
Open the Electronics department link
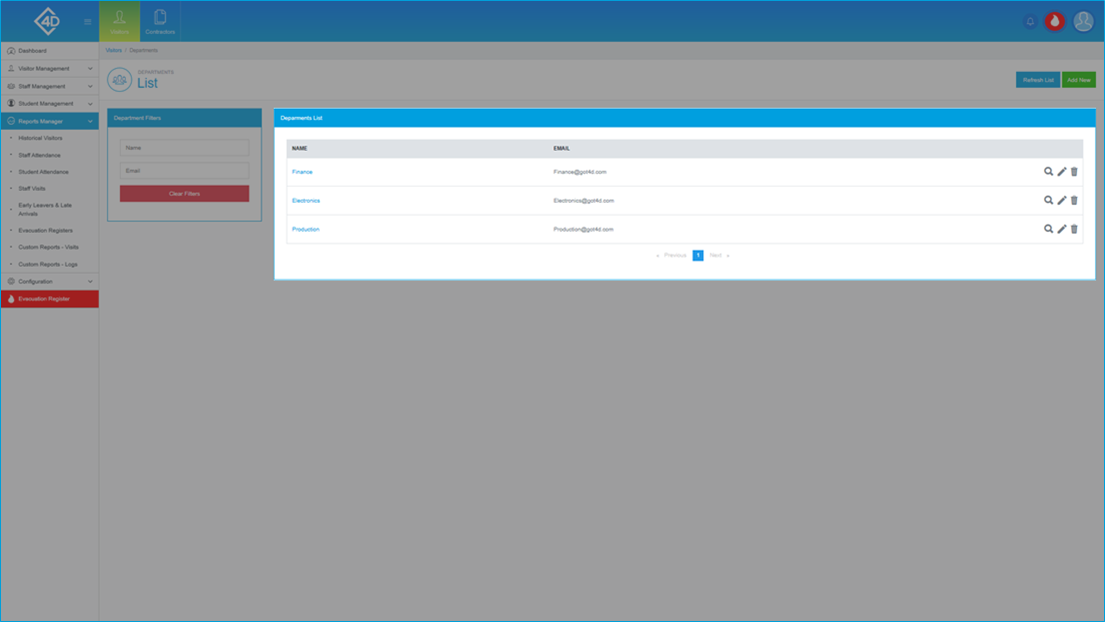[x=306, y=201]
